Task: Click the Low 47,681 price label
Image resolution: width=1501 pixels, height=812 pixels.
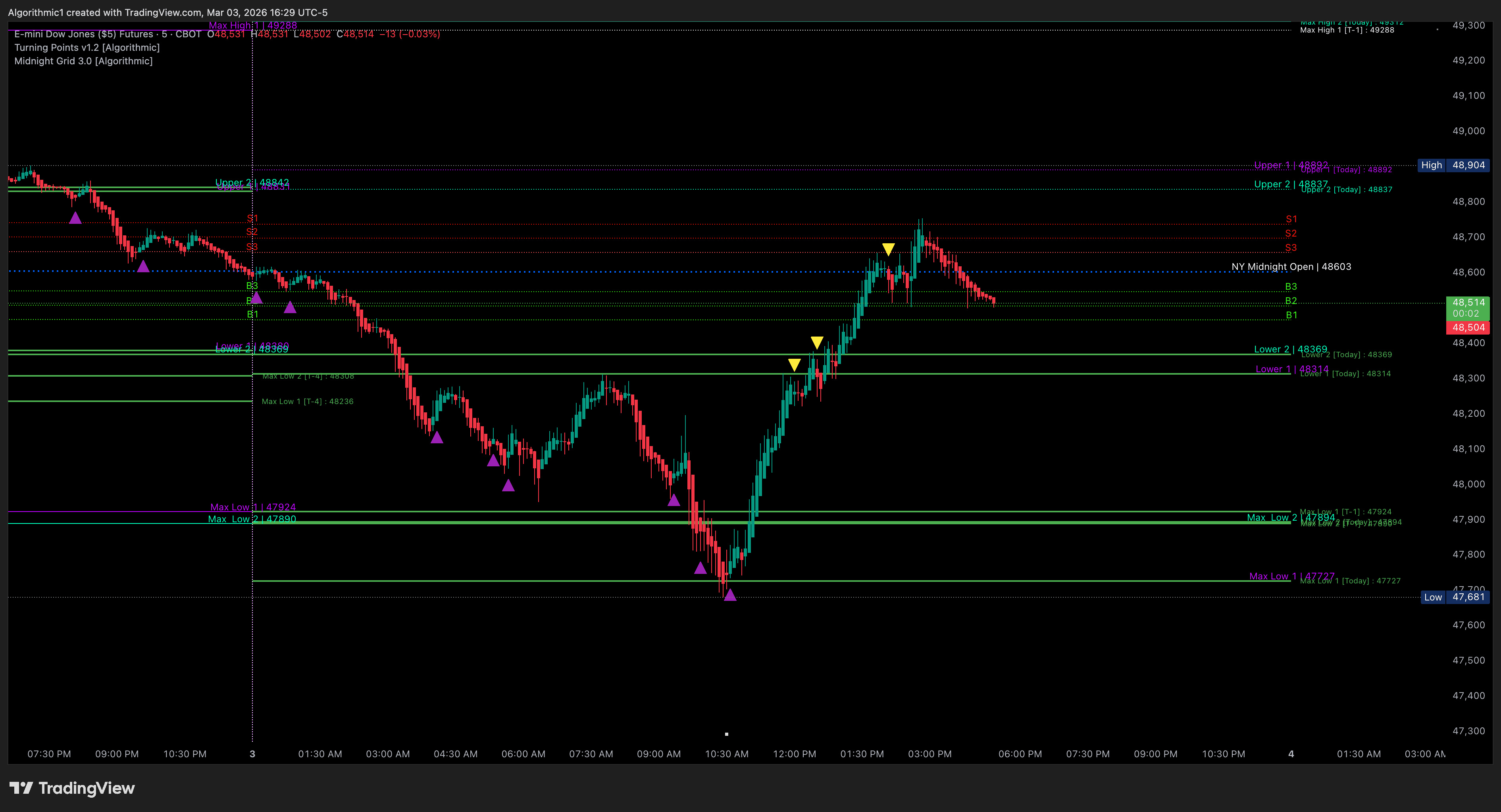Action: (1455, 597)
